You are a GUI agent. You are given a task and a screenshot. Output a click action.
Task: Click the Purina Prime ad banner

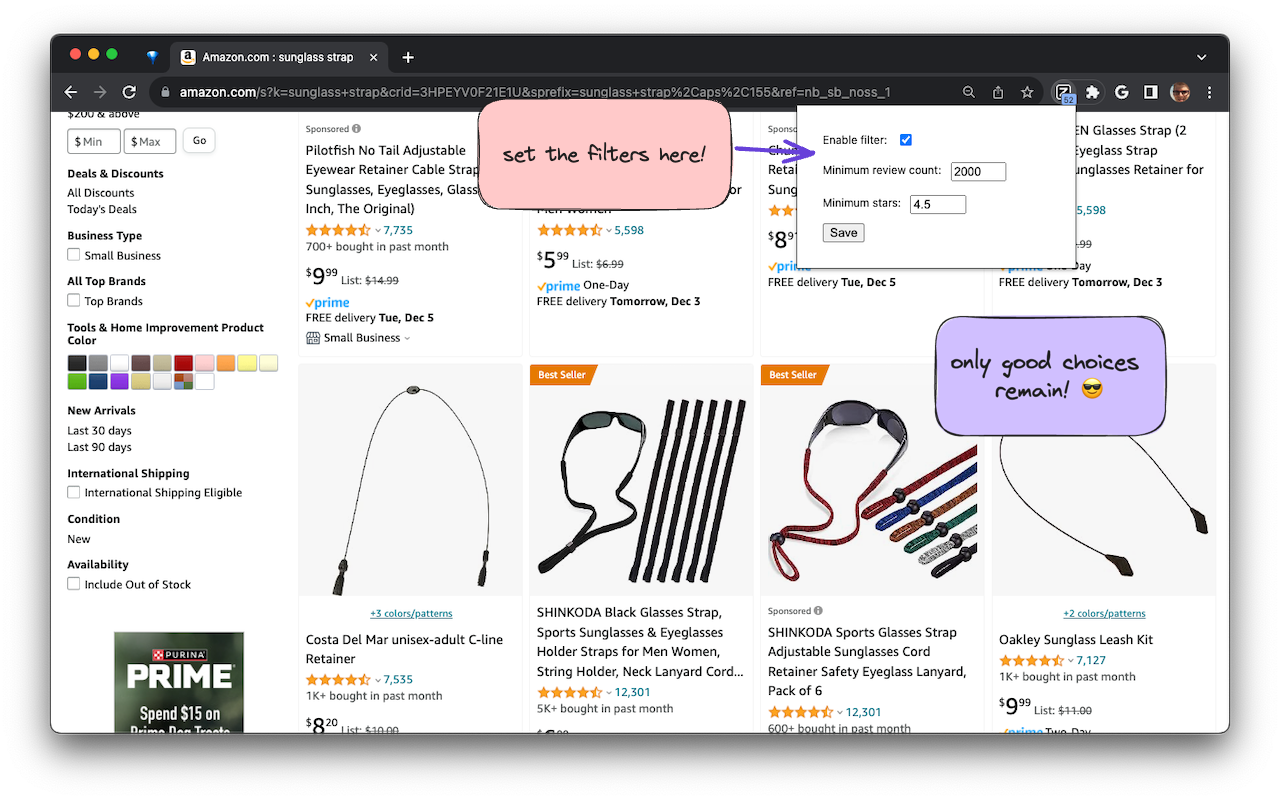(x=179, y=682)
